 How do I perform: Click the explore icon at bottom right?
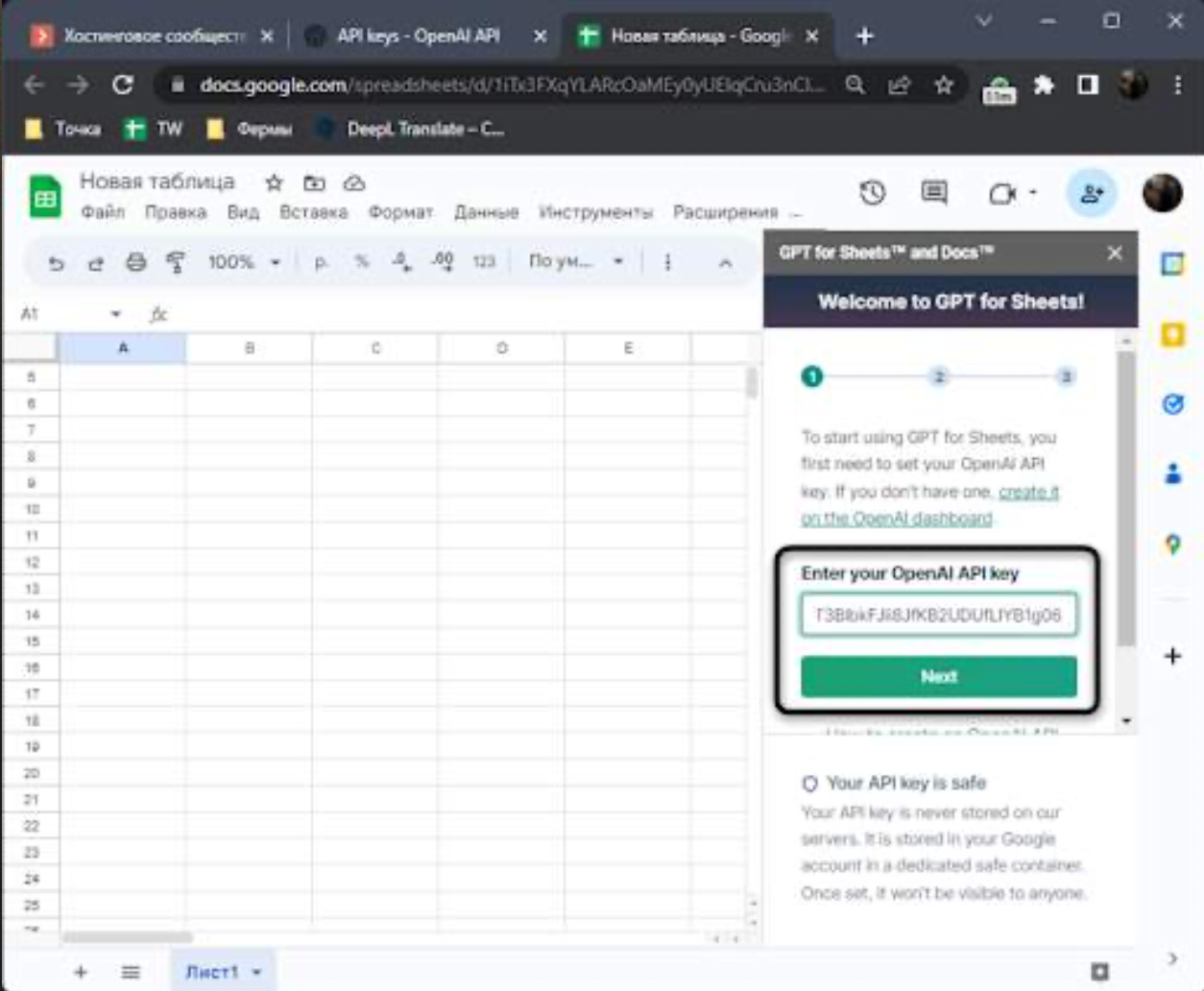click(x=1100, y=972)
